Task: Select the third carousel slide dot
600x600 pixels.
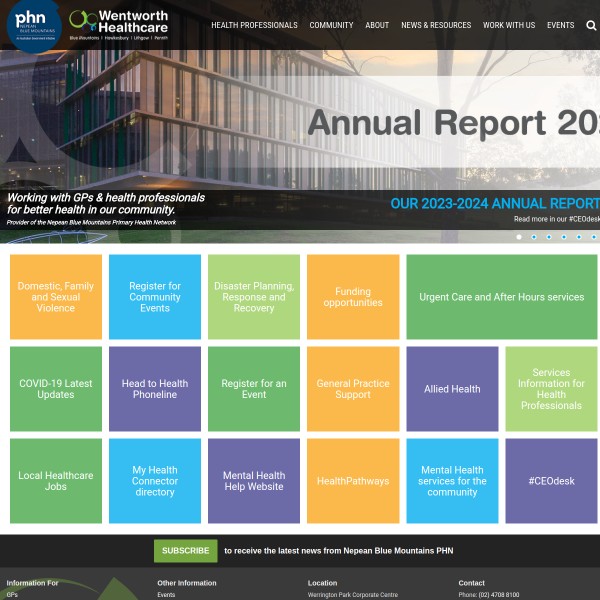Action: click(x=549, y=237)
